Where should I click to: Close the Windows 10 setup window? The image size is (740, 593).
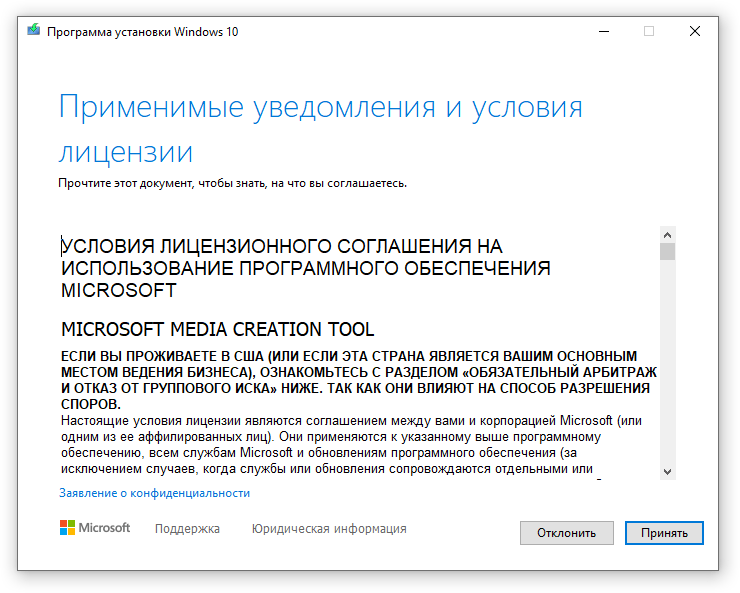[695, 32]
